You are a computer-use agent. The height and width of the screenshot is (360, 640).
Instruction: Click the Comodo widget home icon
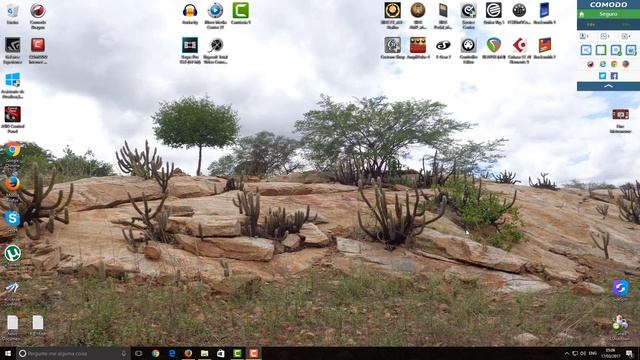click(x=582, y=14)
